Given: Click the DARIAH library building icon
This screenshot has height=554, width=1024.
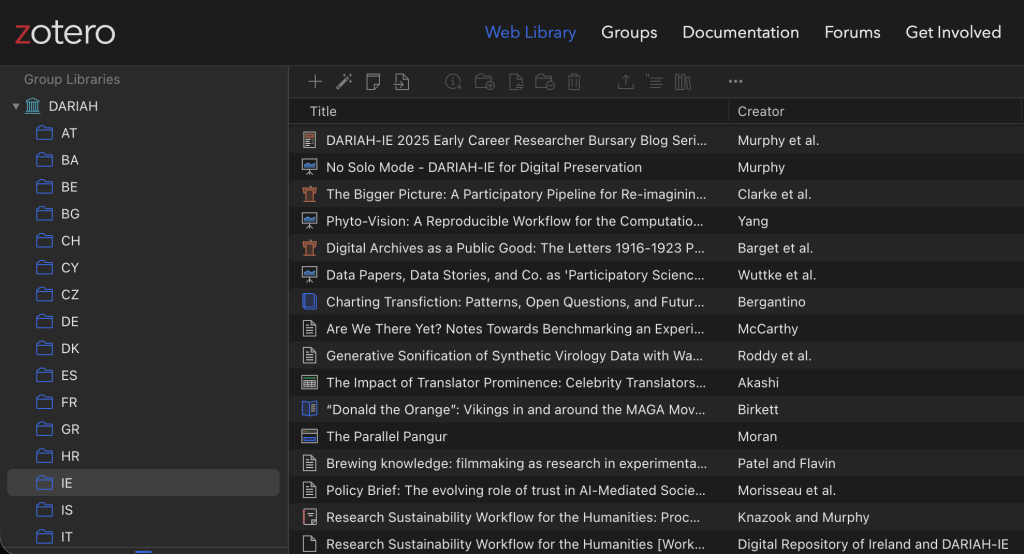Looking at the screenshot, I should pyautogui.click(x=33, y=106).
